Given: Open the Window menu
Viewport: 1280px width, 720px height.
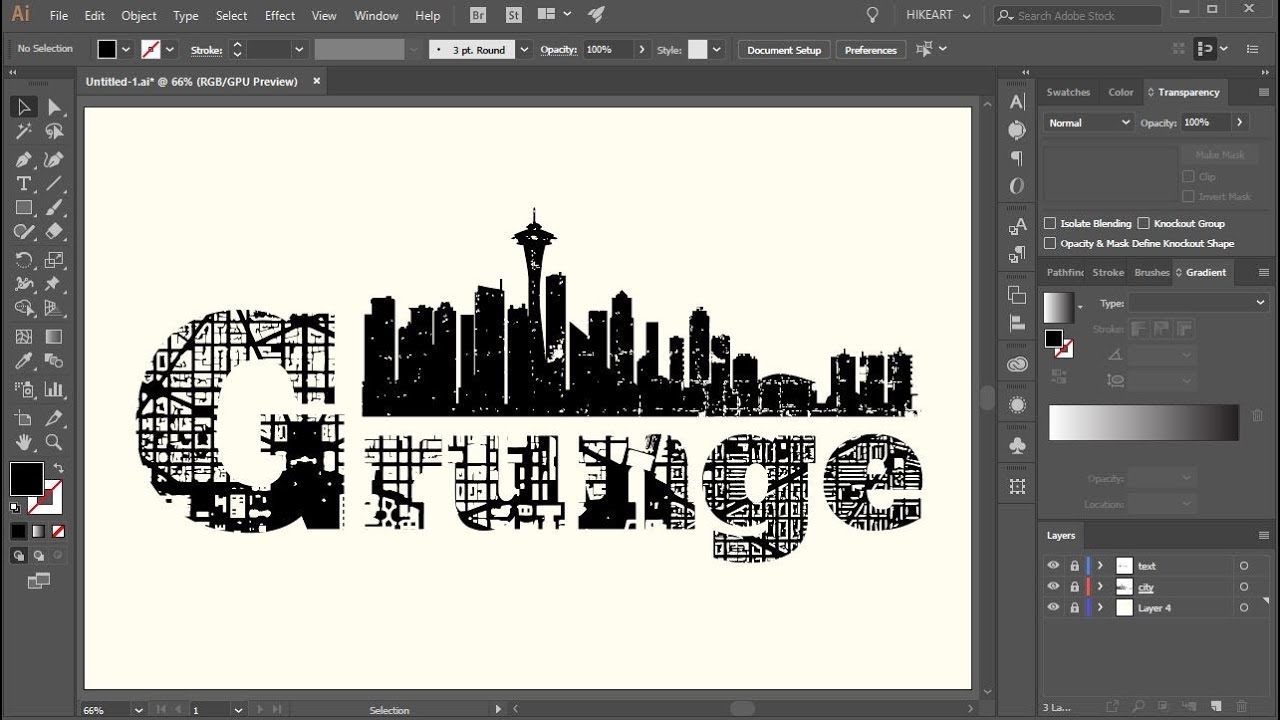Looking at the screenshot, I should pos(376,16).
